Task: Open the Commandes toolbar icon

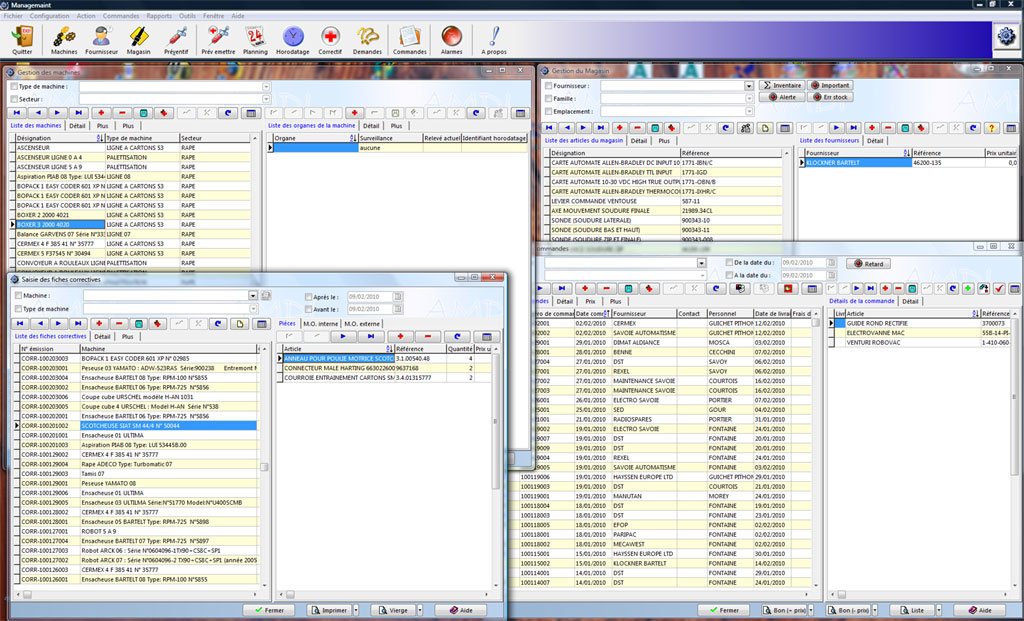Action: click(x=410, y=38)
